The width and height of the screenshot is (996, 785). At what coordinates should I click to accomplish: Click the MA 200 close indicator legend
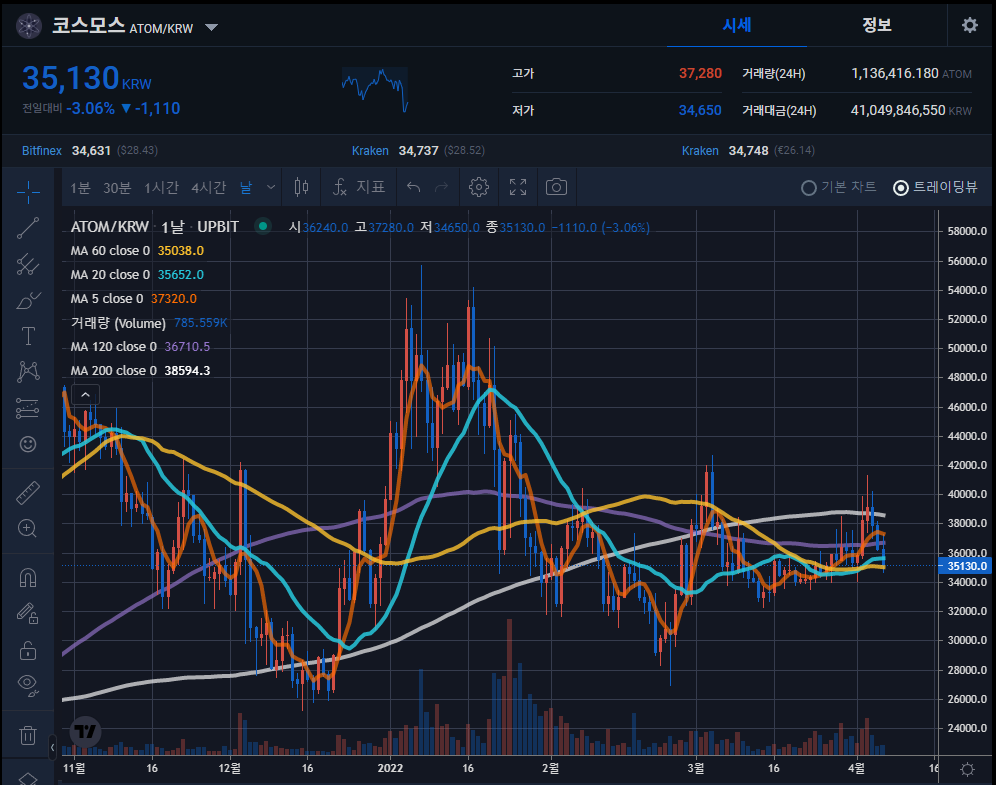tap(140, 371)
